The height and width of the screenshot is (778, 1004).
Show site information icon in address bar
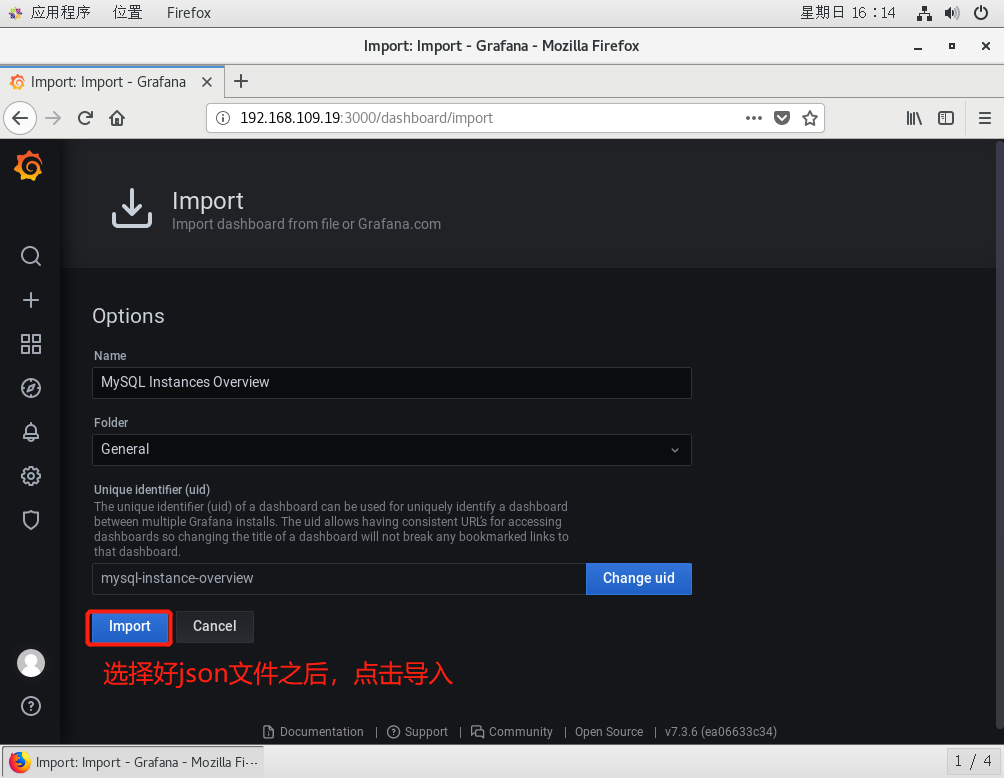(x=223, y=118)
